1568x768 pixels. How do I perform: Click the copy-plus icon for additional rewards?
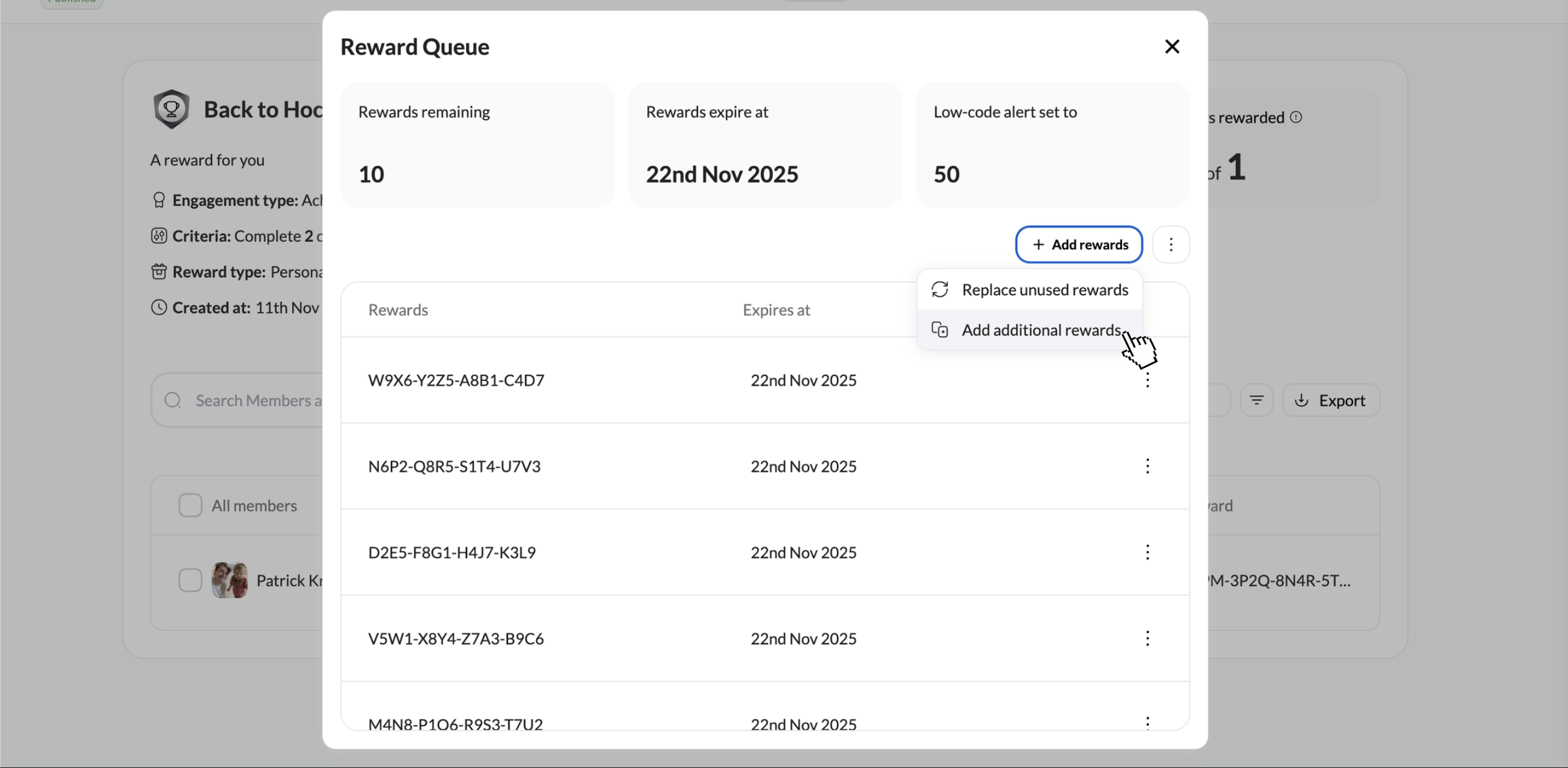point(940,330)
